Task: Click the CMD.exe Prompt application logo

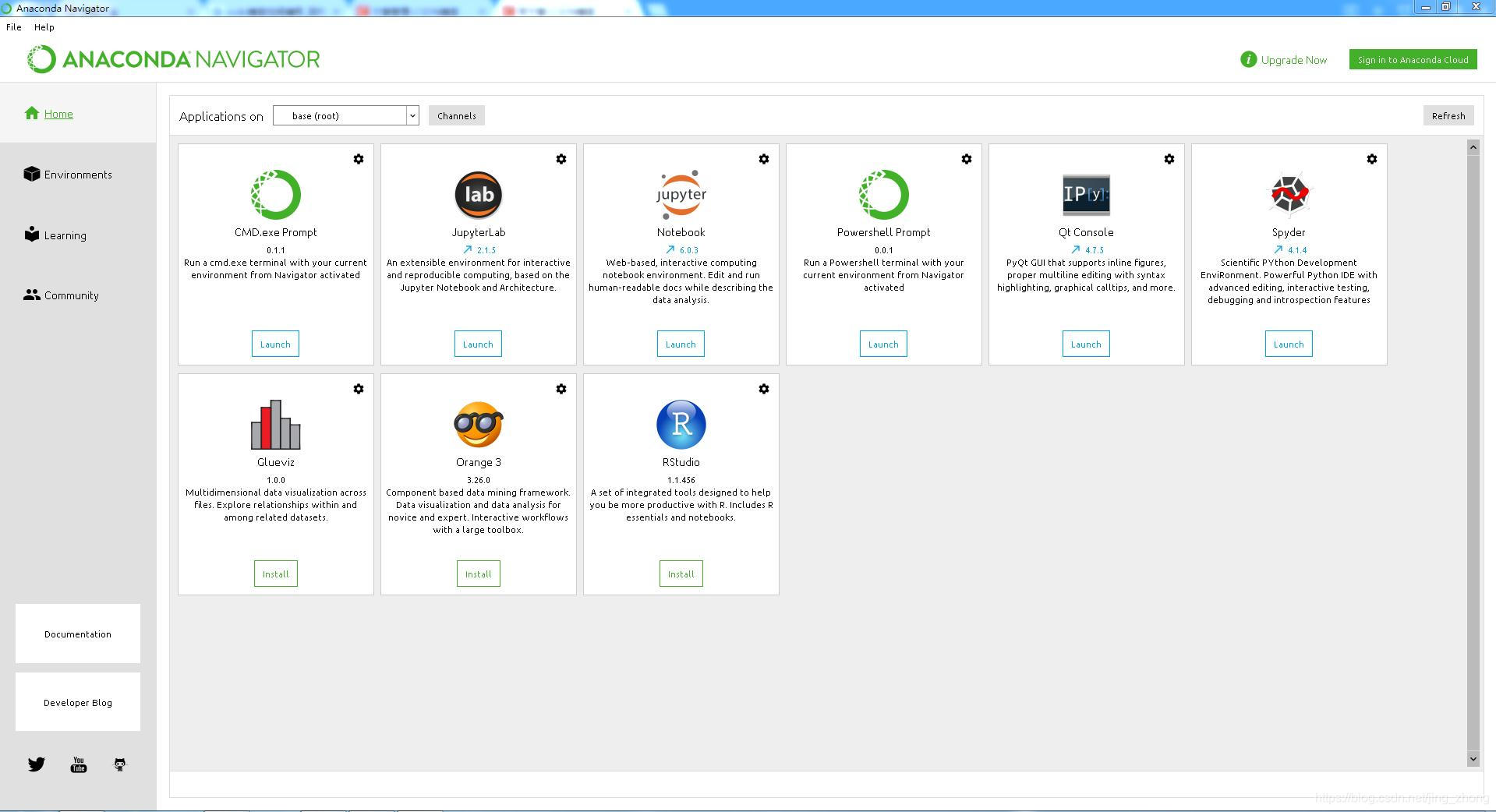Action: click(276, 195)
